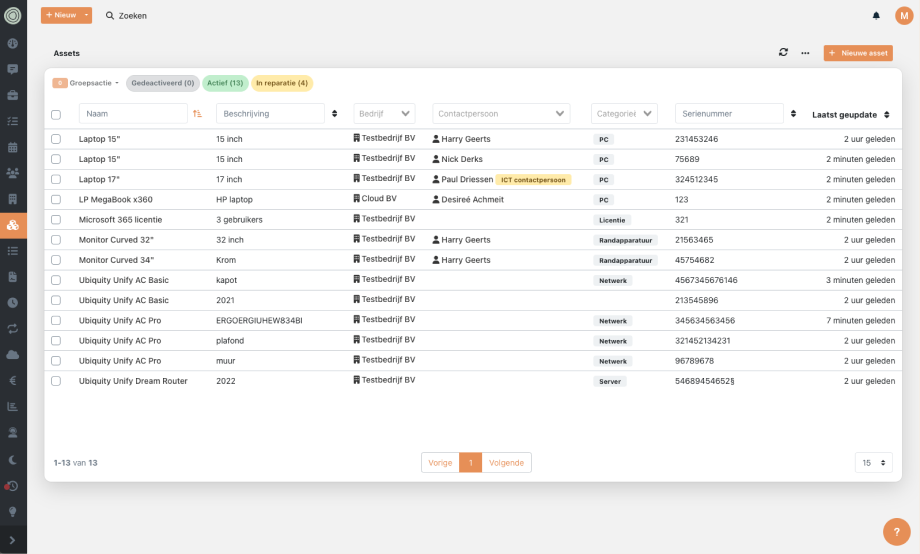Open the user avatar M menu
Image resolution: width=920 pixels, height=554 pixels.
pos(904,16)
